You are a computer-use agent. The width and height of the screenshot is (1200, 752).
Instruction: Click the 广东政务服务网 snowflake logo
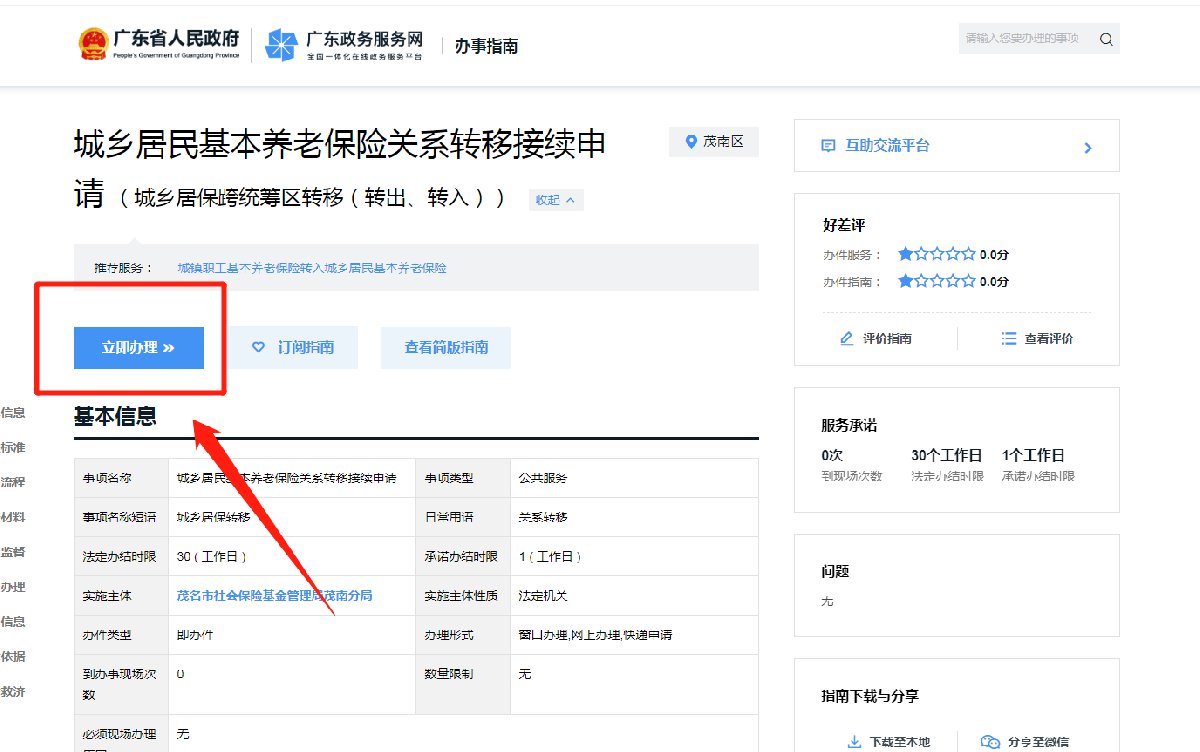(281, 44)
